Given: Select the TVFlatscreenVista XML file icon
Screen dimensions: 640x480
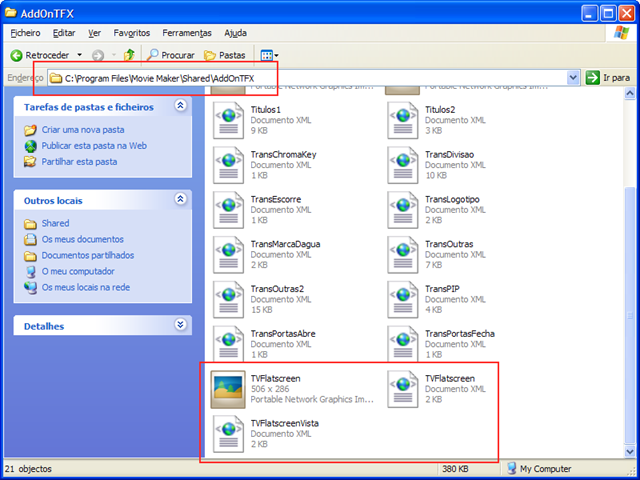Looking at the screenshot, I should point(229,434).
